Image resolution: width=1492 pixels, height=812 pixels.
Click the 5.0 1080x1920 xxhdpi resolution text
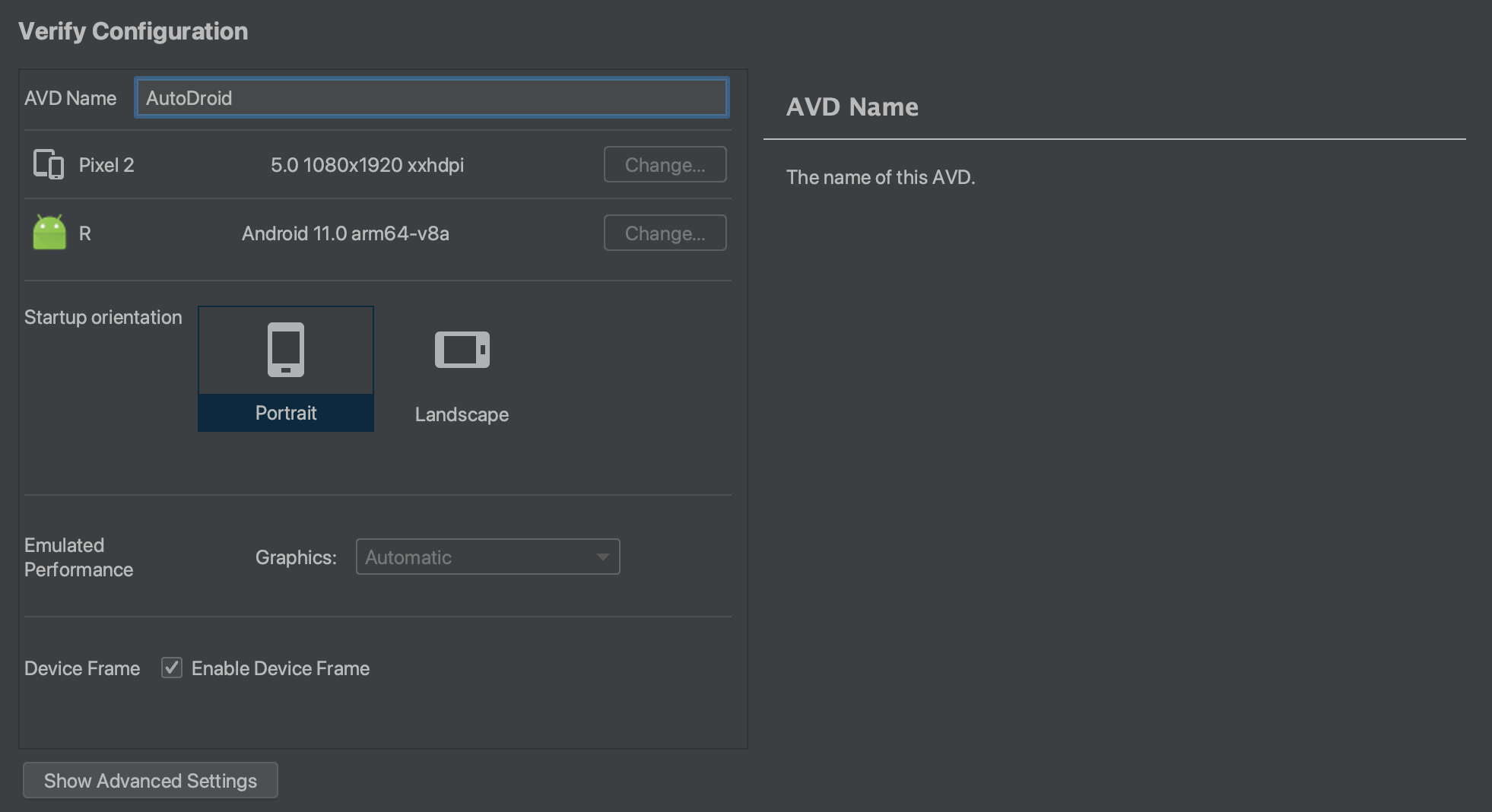coord(367,165)
